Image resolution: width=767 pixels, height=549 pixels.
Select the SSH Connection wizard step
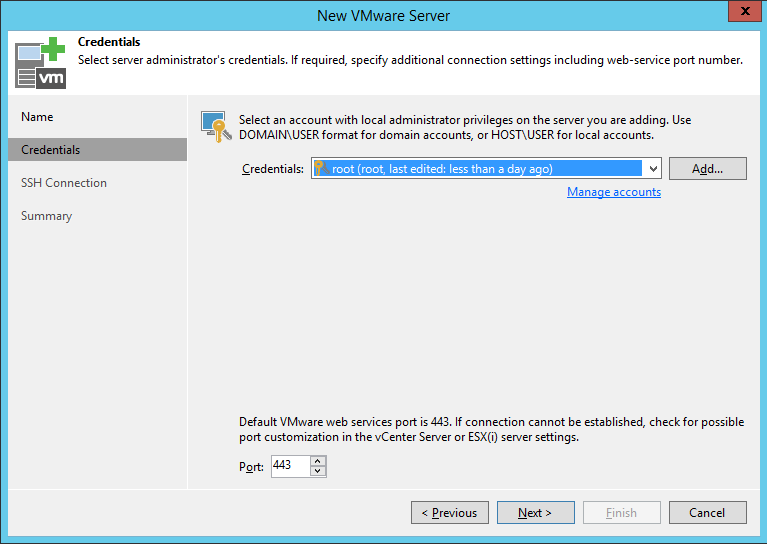tap(64, 183)
